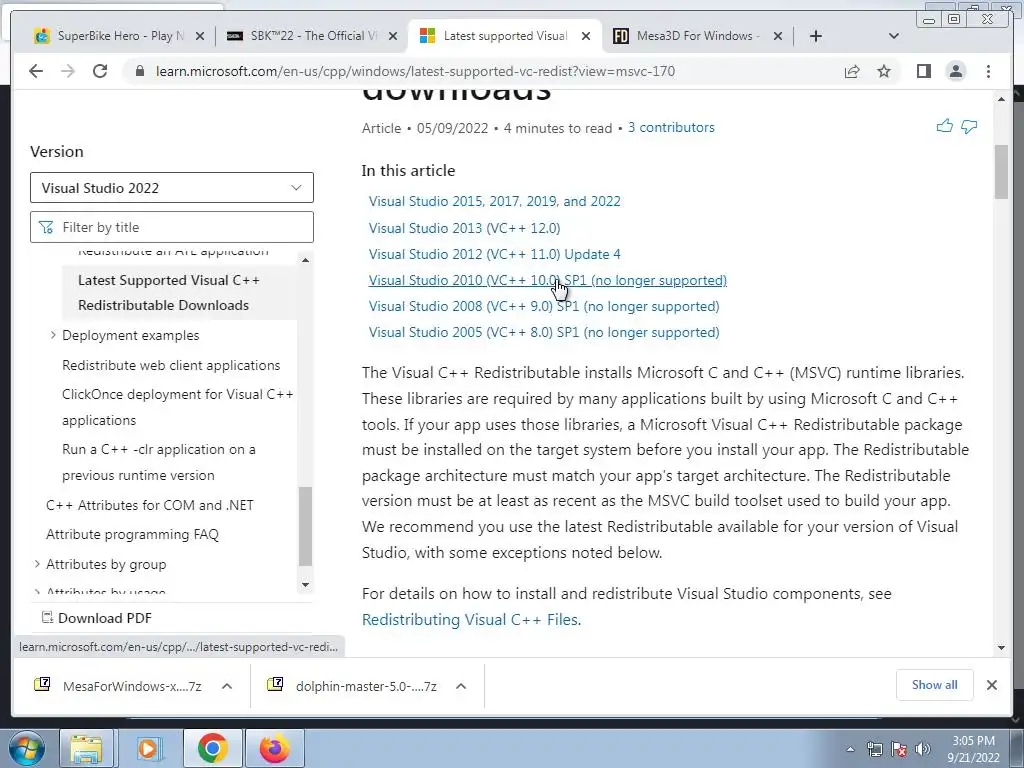Viewport: 1024px width, 768px height.
Task: Click the volume speaker tray icon
Action: (923, 749)
